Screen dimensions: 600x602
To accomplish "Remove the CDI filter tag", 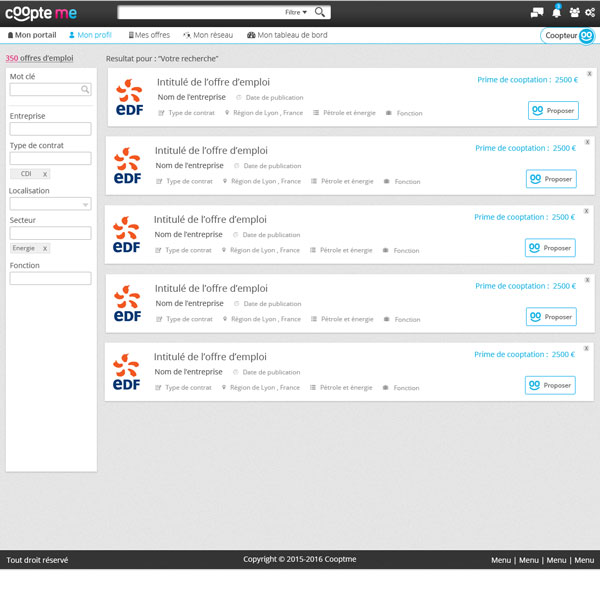I will (45, 174).
